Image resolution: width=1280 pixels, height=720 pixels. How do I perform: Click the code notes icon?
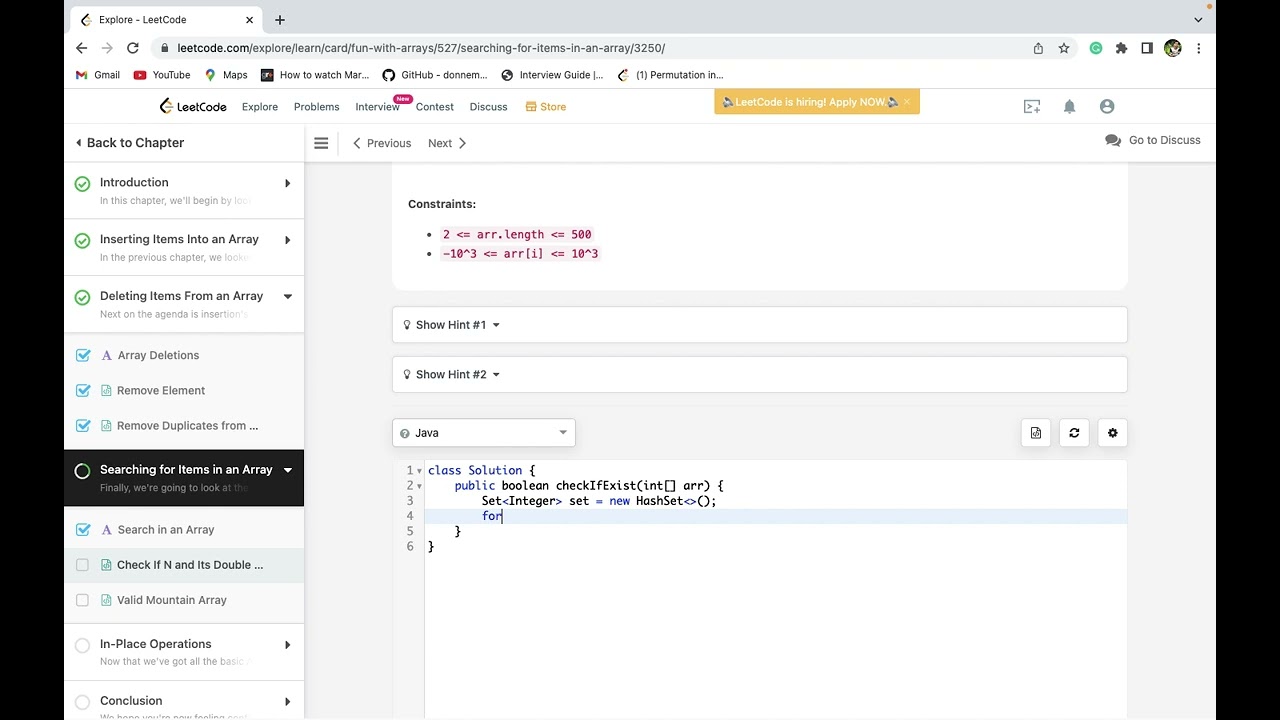coord(1036,433)
